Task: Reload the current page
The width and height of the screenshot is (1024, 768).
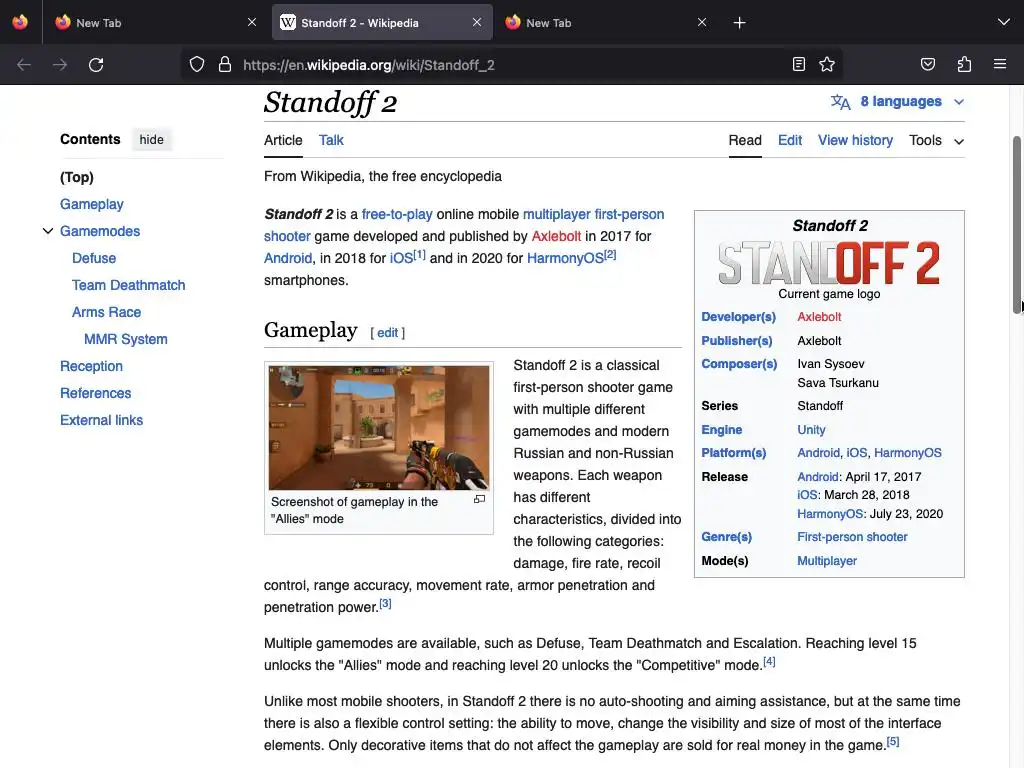Action: click(96, 65)
